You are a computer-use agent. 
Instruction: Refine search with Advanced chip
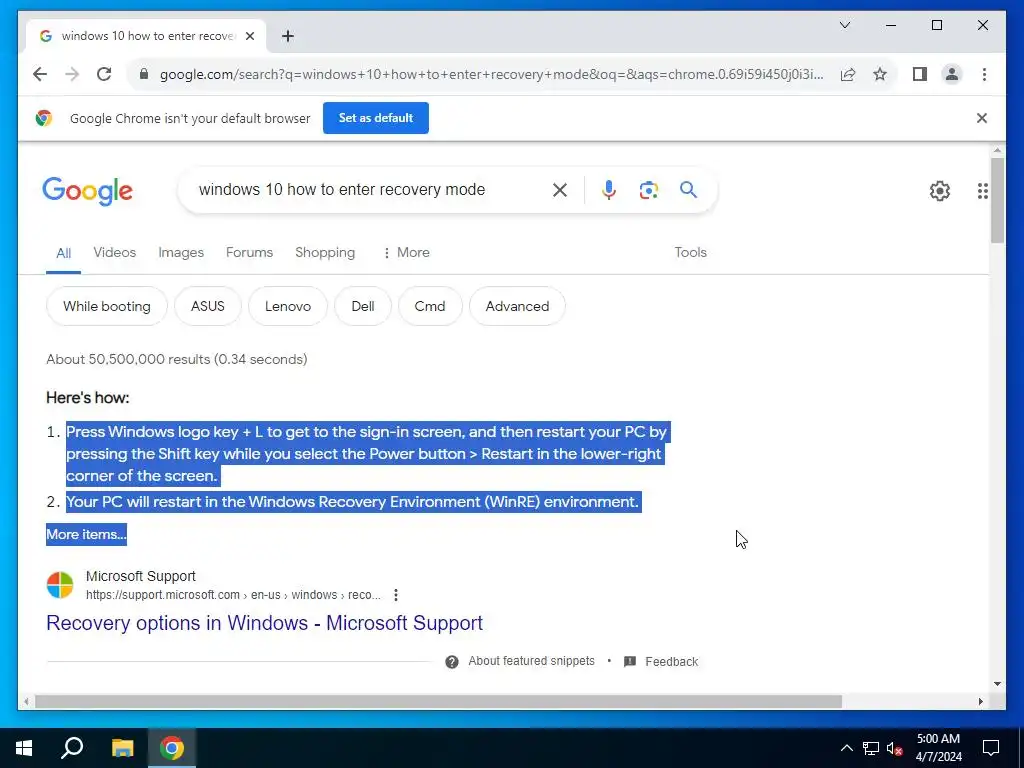(517, 306)
